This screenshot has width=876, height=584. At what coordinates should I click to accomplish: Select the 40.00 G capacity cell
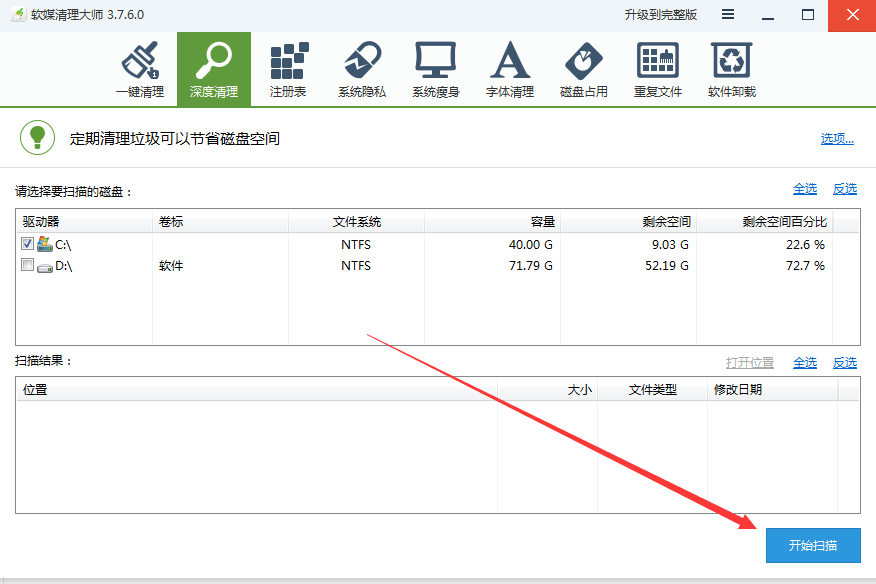point(530,245)
